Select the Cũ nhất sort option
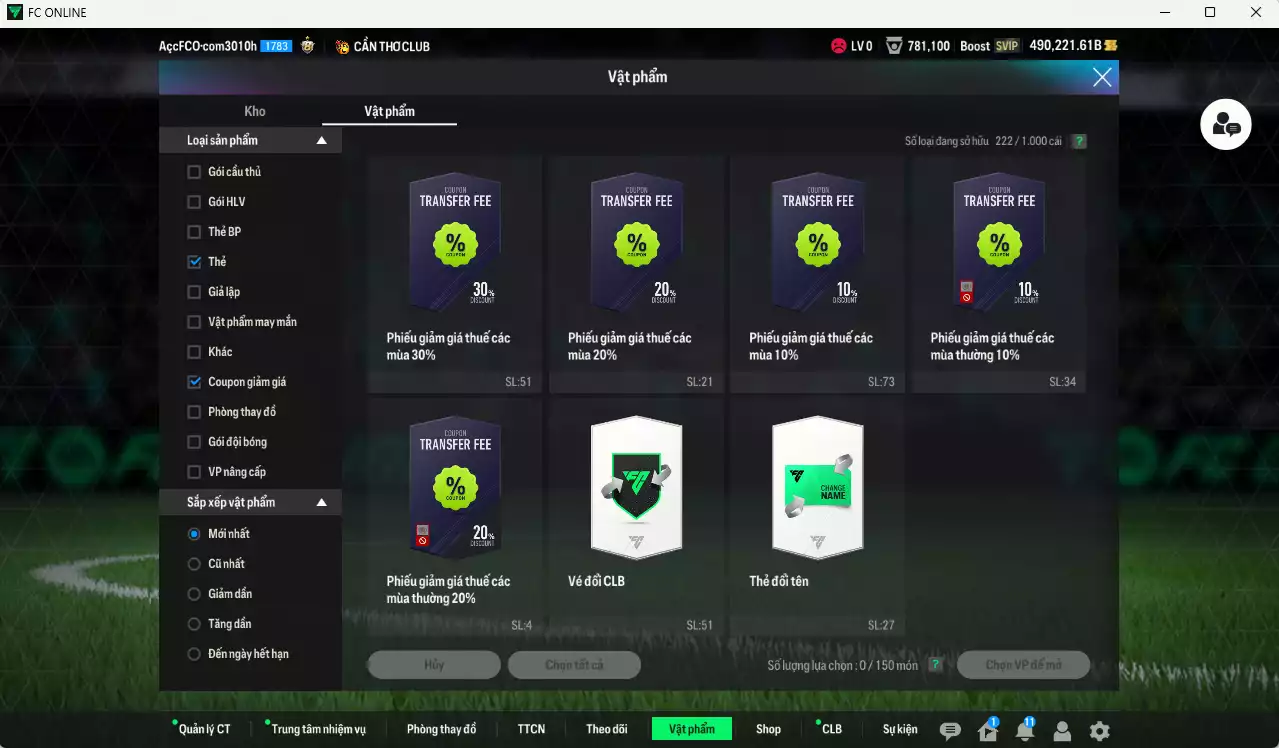Viewport: 1279px width, 748px height. pyautogui.click(x=195, y=564)
